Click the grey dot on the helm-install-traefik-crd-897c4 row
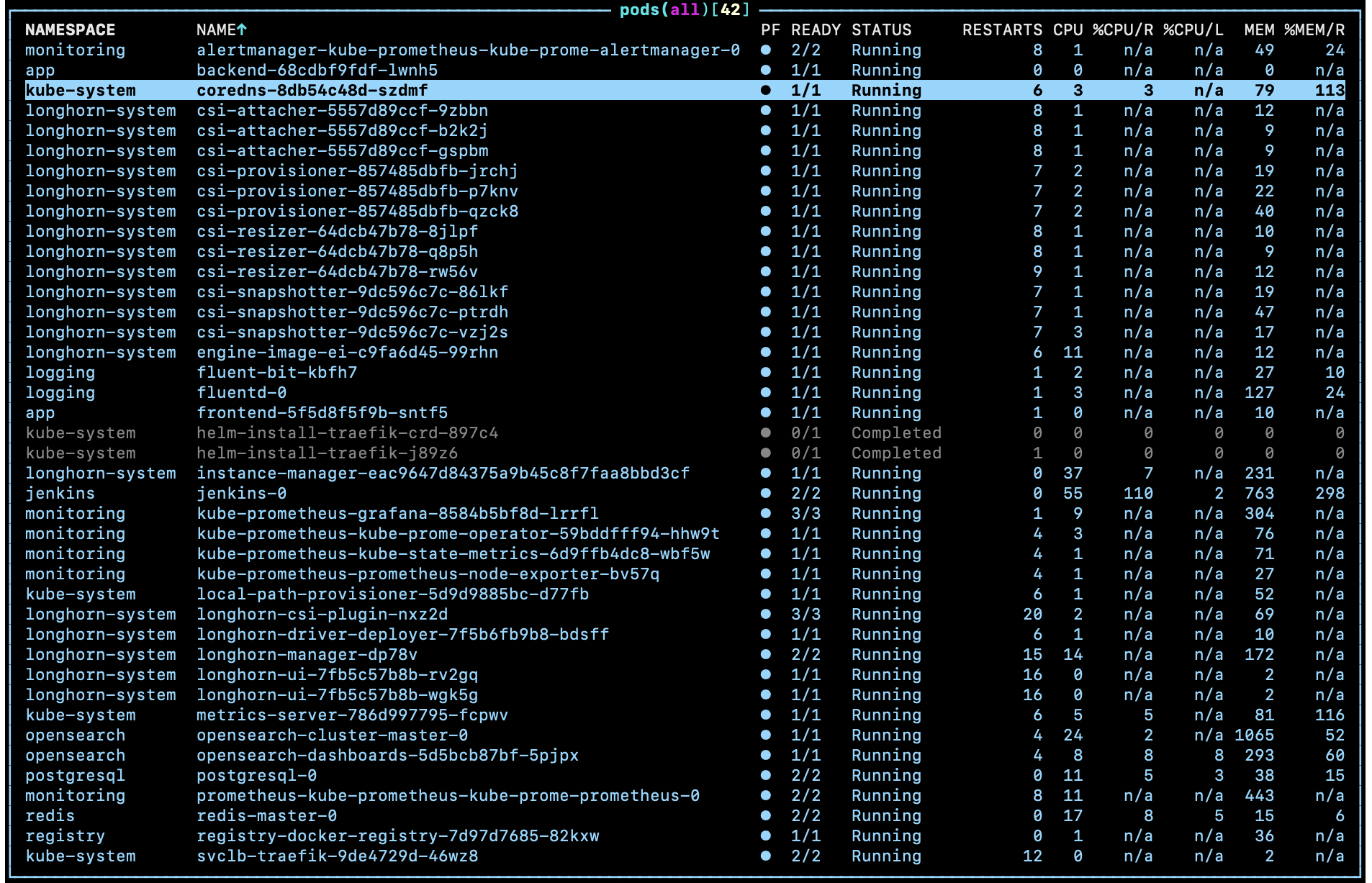The height and width of the screenshot is (883, 1372). click(766, 433)
